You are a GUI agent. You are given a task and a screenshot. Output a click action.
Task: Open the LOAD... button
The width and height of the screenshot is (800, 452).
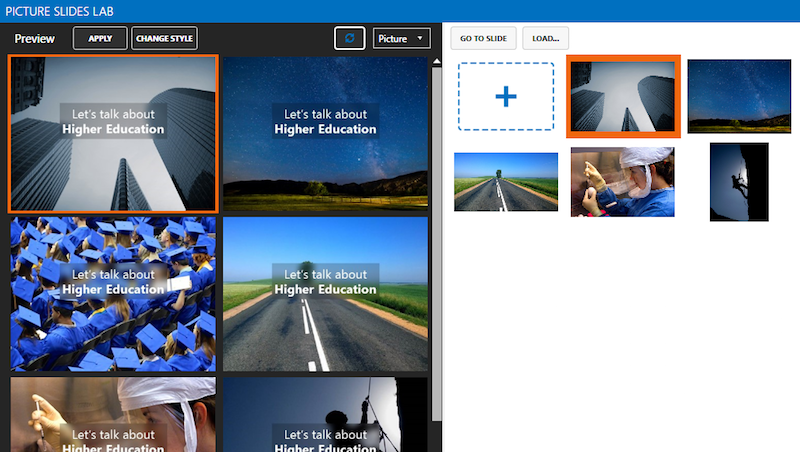point(545,39)
